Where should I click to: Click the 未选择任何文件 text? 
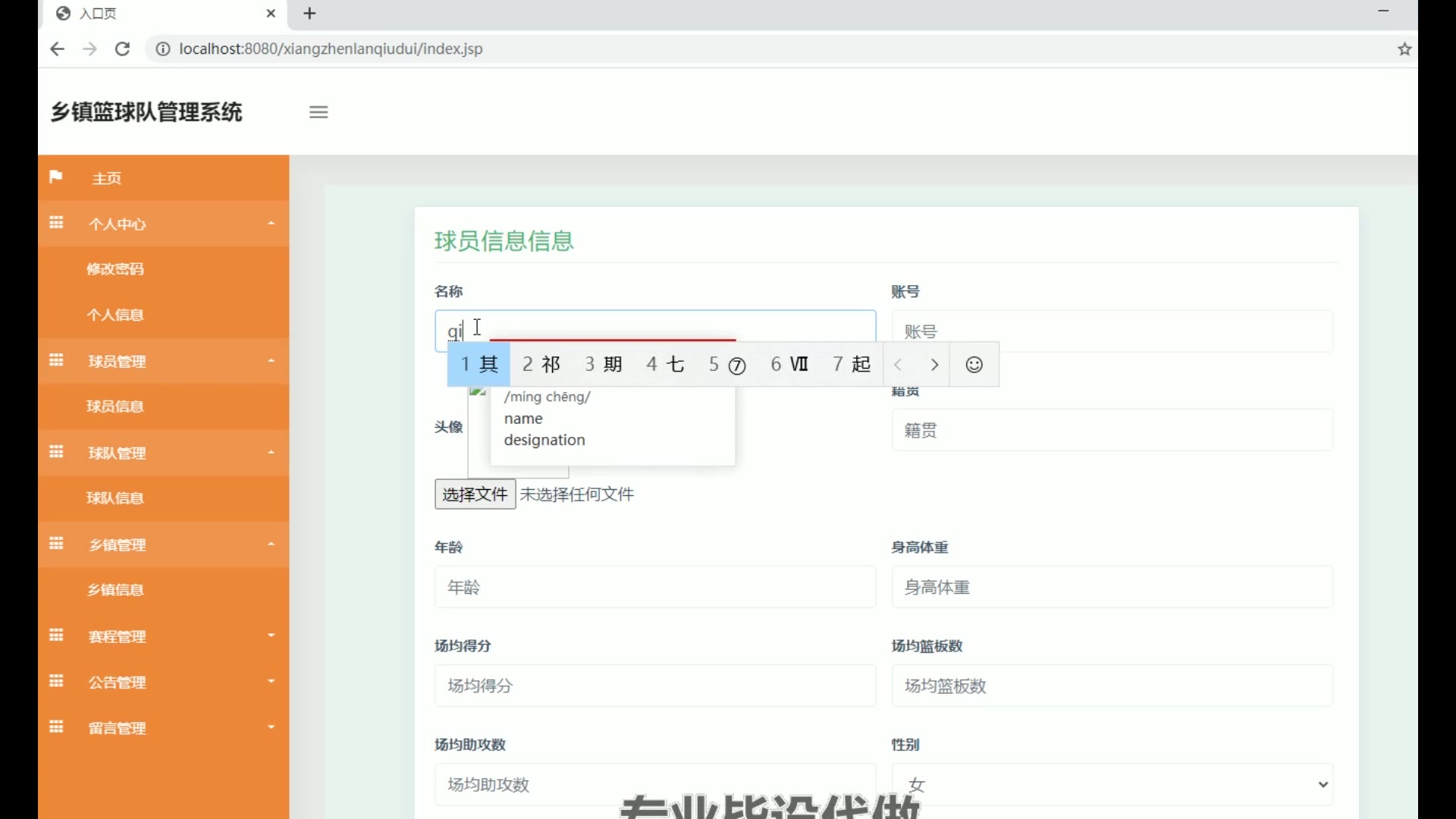pos(577,494)
